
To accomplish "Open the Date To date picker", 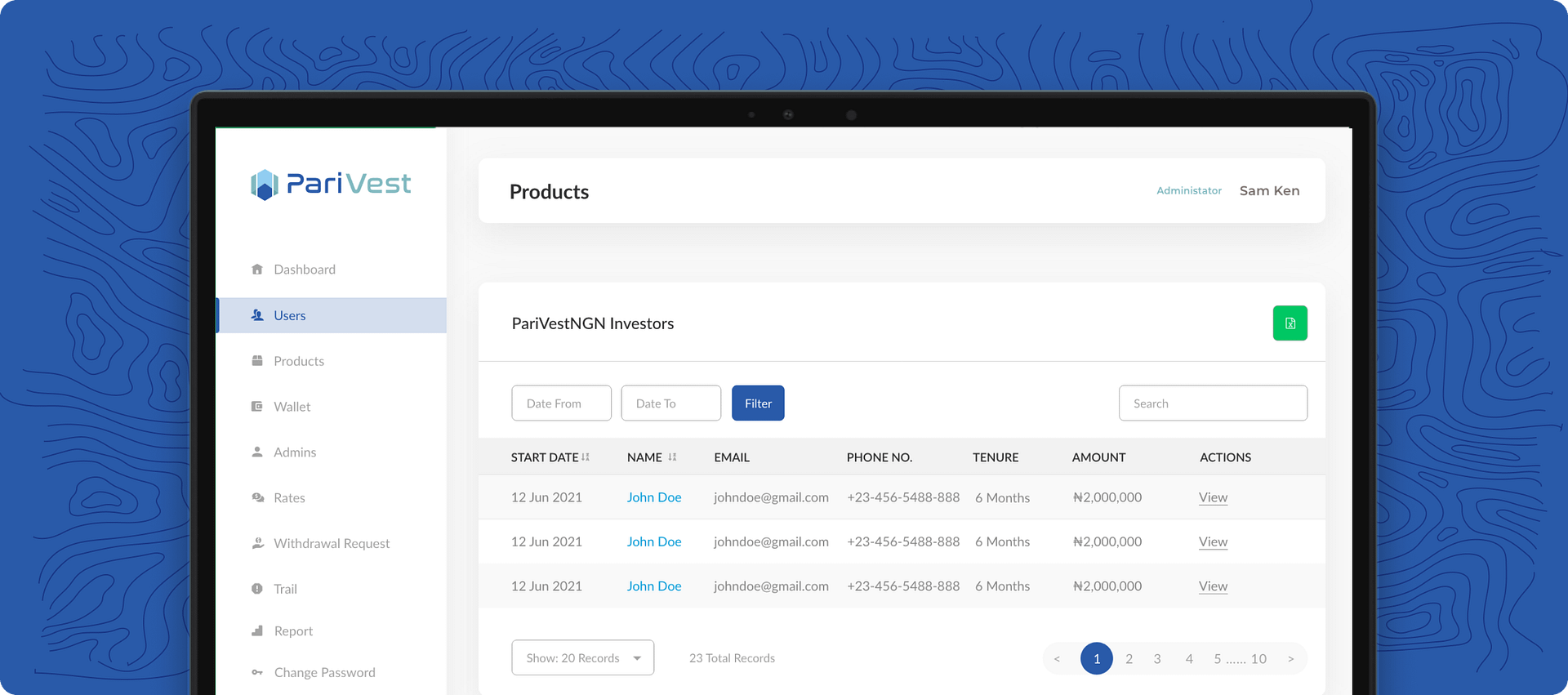I will click(670, 403).
